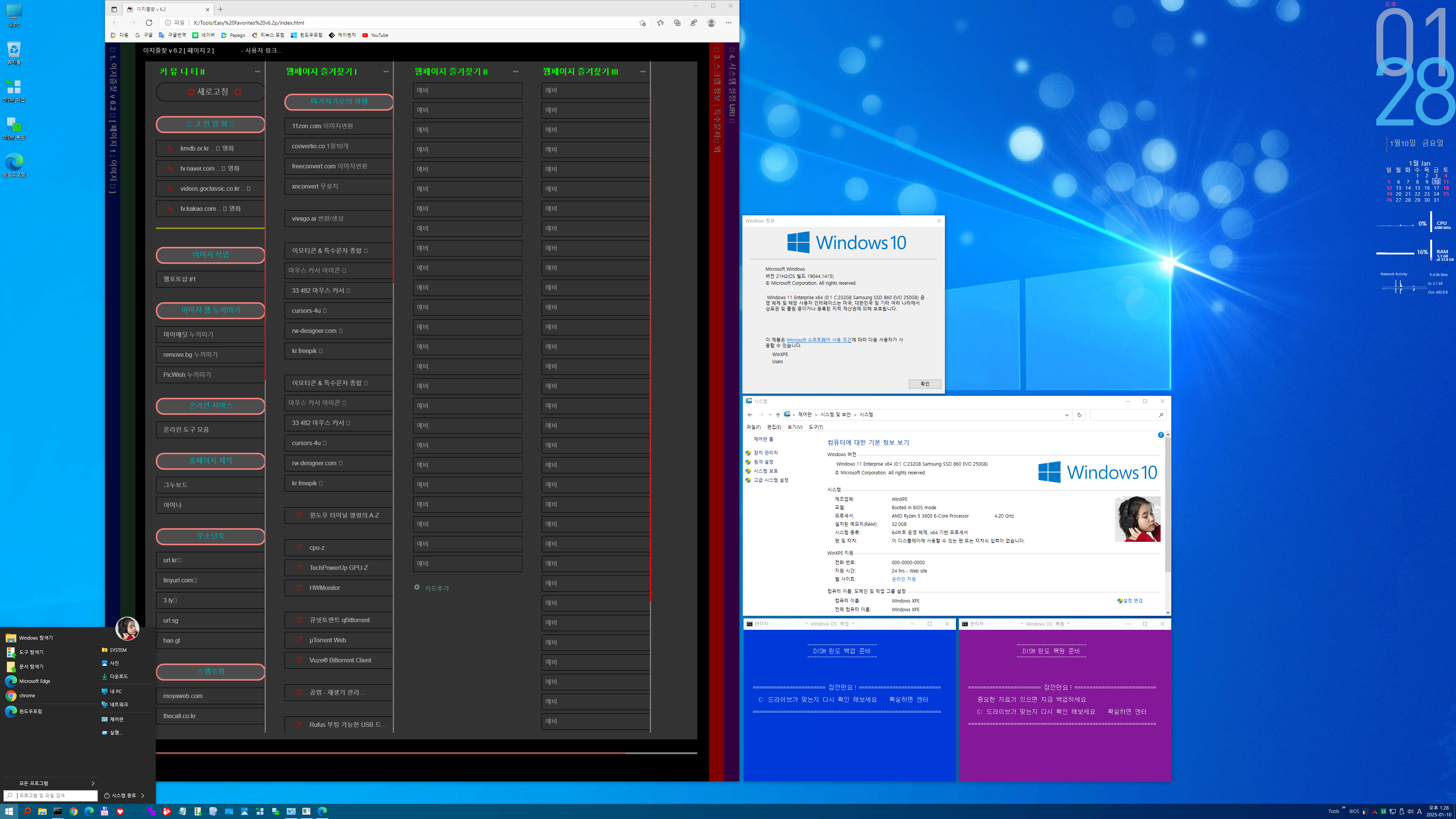1456x819 pixels.
Task: Open the Edge Favorites list icon
Action: pos(660,23)
